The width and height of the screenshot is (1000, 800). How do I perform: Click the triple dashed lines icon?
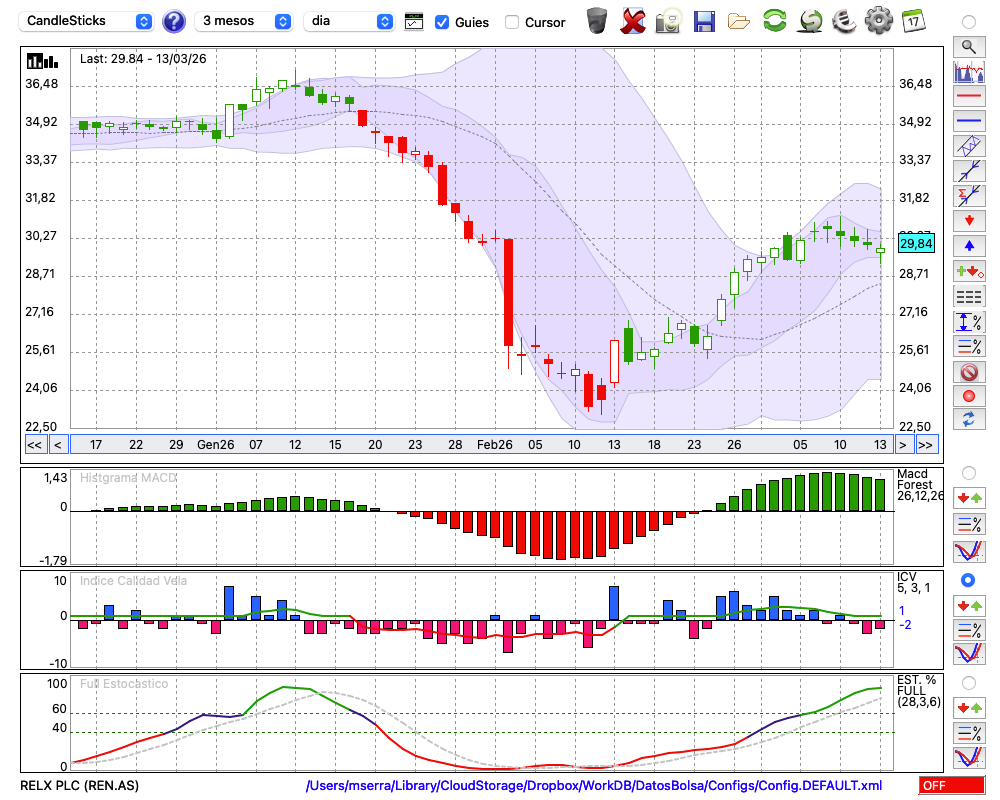click(x=969, y=296)
